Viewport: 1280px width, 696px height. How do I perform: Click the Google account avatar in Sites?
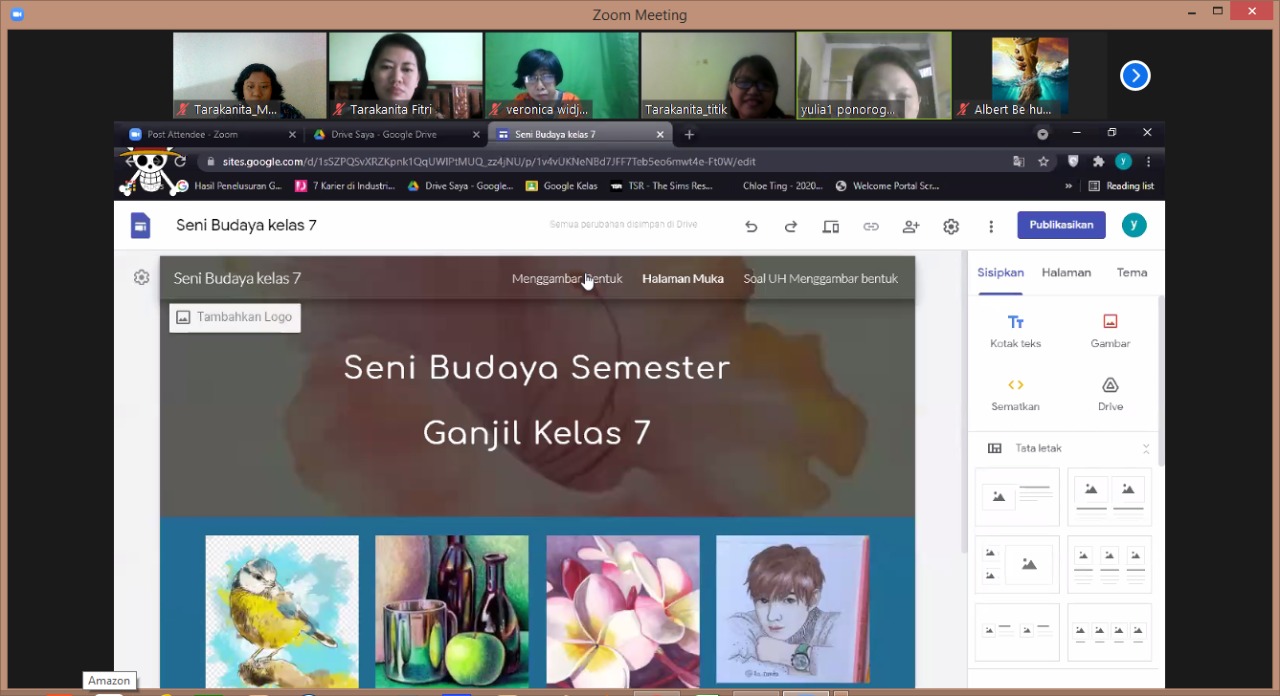1134,225
